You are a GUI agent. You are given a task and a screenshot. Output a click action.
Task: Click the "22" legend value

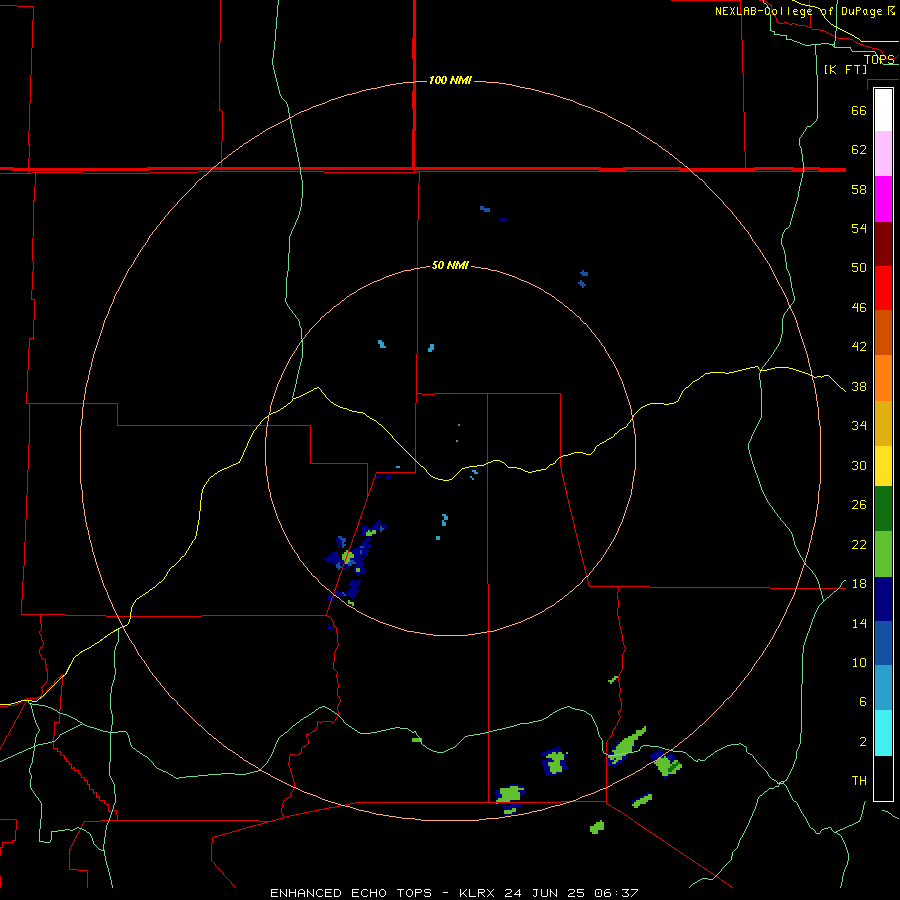coord(859,544)
